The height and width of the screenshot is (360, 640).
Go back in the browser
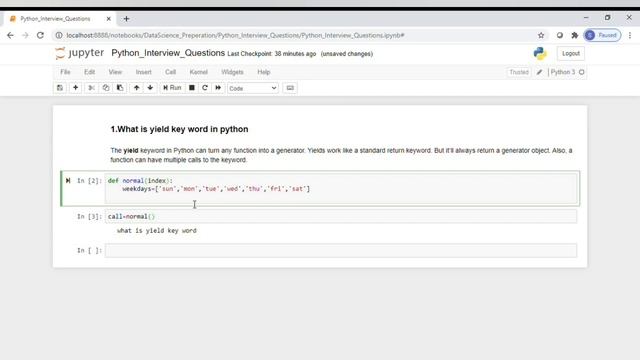click(x=10, y=36)
